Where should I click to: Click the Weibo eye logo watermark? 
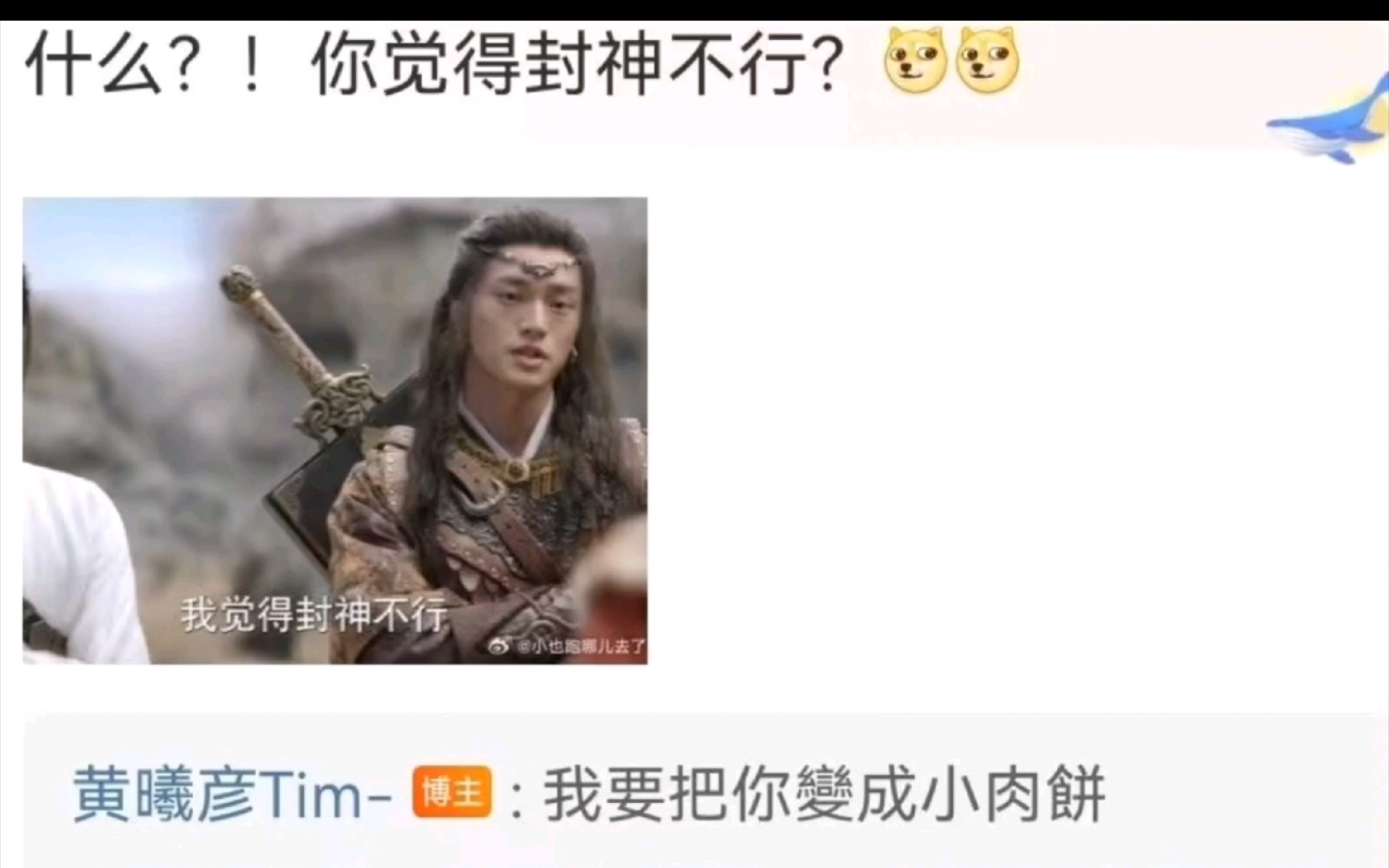498,645
